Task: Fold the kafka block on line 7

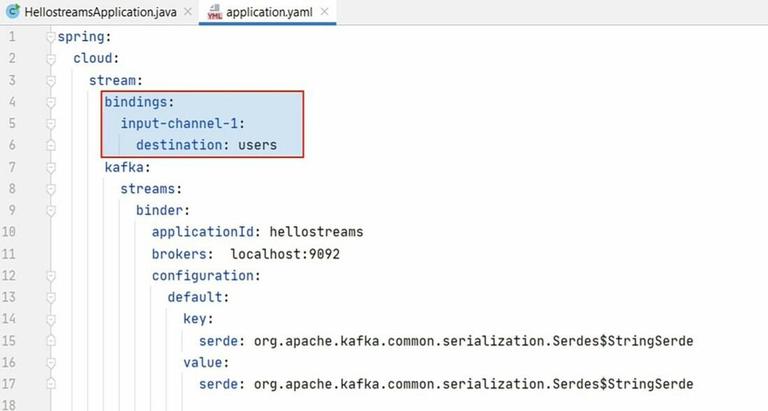Action: point(51,167)
